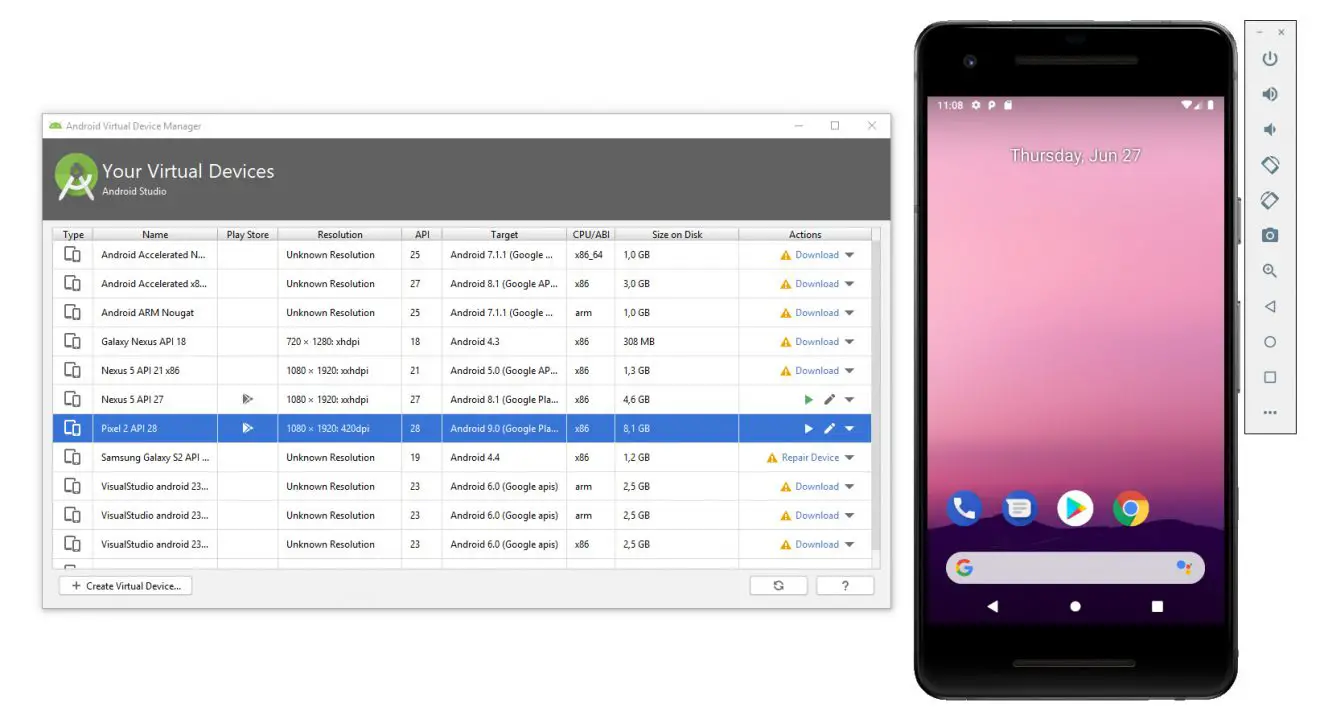Take a screenshot with the camera icon

[1269, 236]
